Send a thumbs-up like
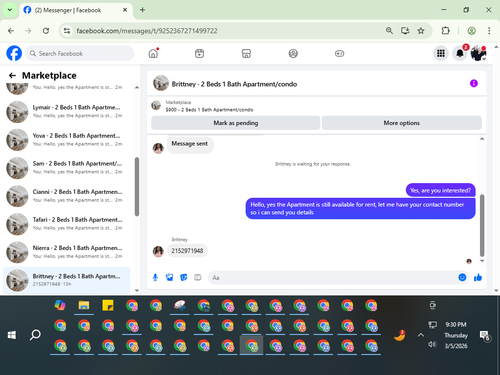This screenshot has height=375, width=500. [x=478, y=277]
